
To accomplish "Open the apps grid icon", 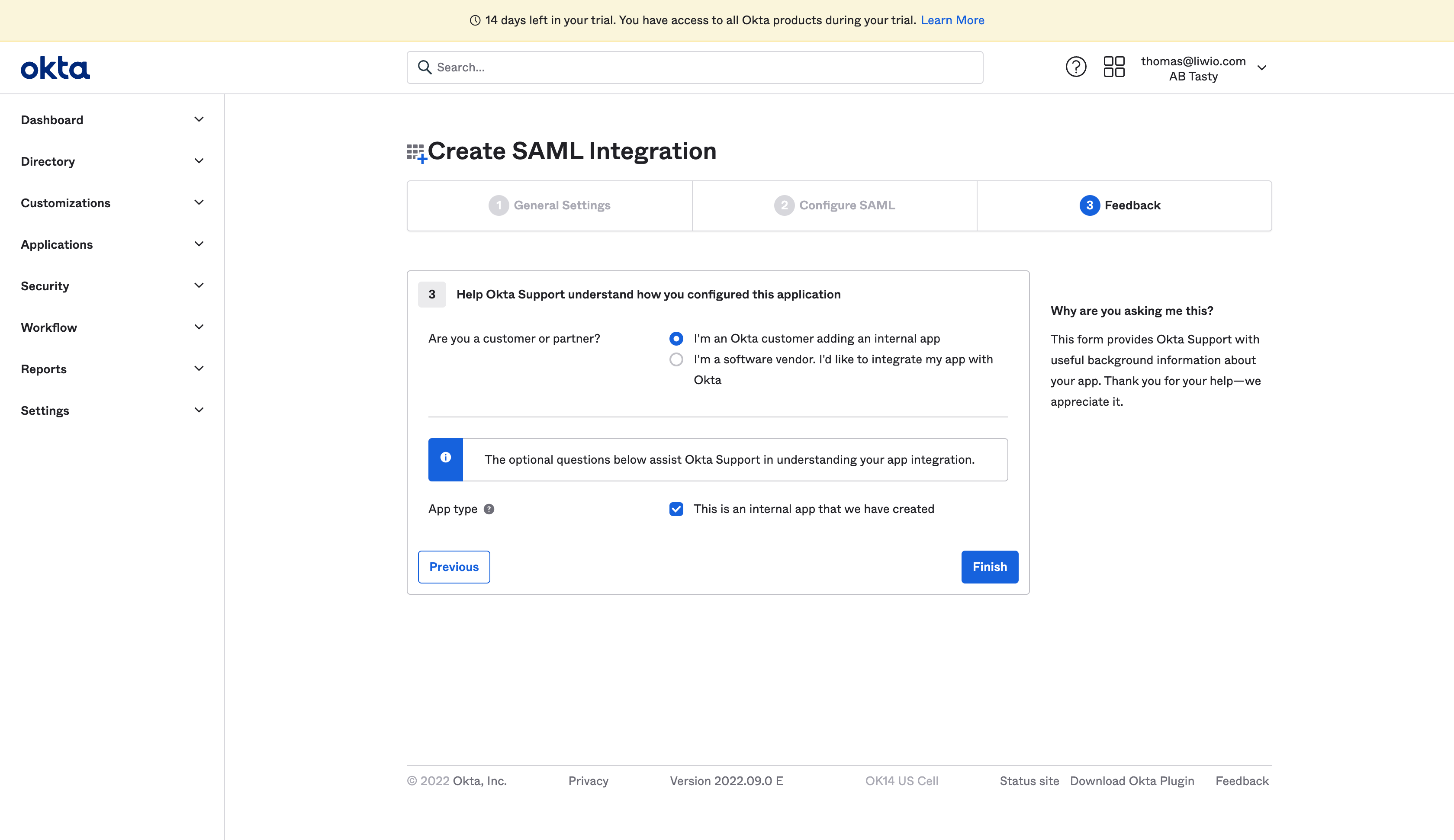I will 1113,67.
